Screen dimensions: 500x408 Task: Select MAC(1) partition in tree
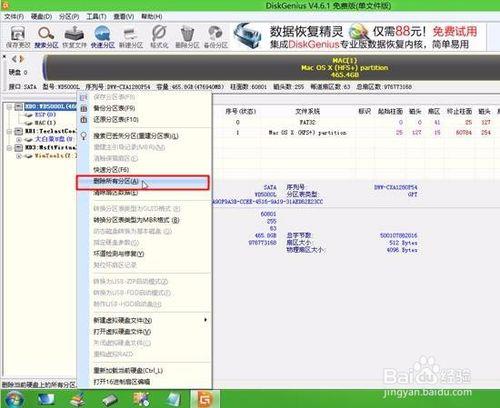tap(45, 123)
